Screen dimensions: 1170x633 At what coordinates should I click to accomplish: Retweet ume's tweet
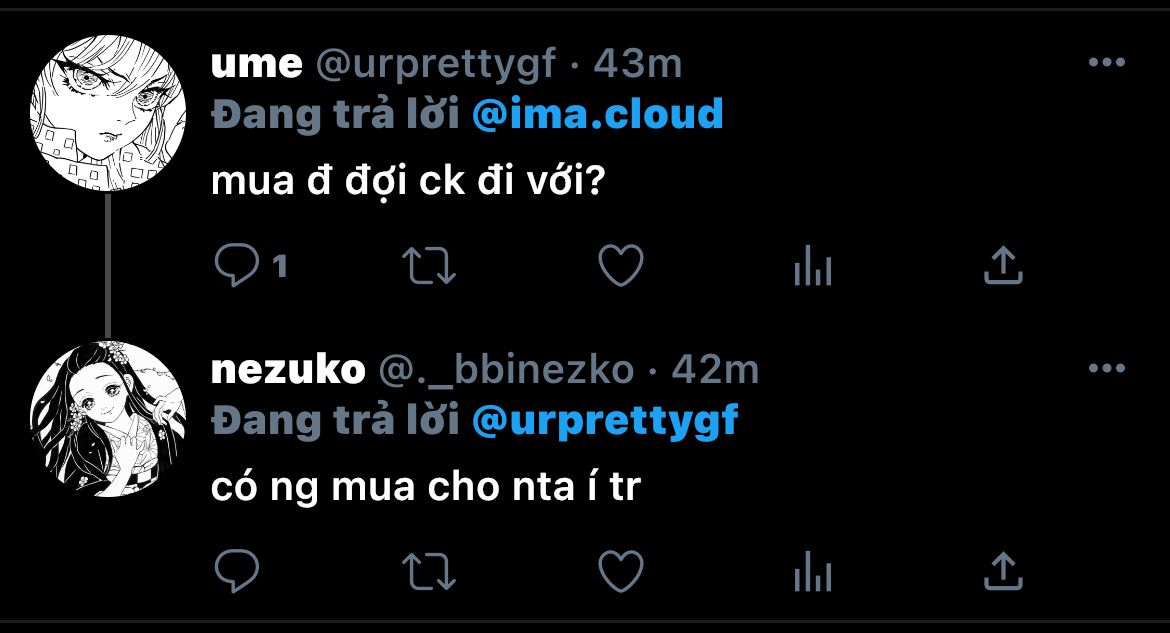pyautogui.click(x=429, y=265)
